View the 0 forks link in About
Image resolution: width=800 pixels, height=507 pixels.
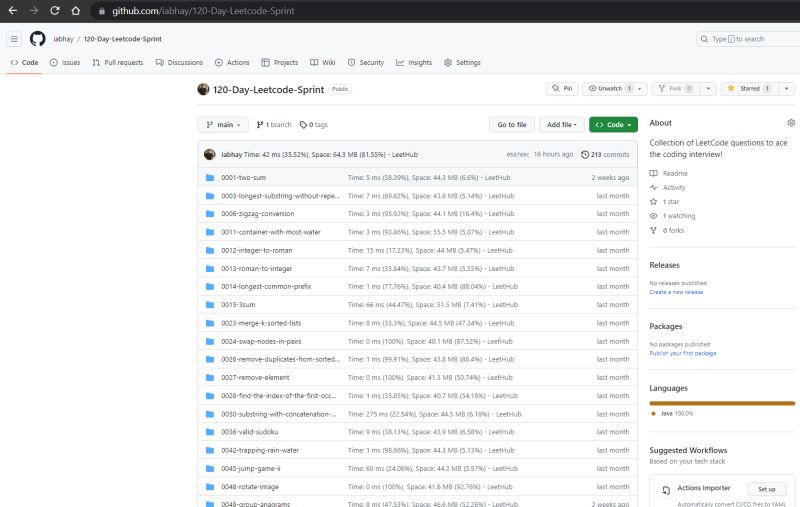click(x=667, y=231)
